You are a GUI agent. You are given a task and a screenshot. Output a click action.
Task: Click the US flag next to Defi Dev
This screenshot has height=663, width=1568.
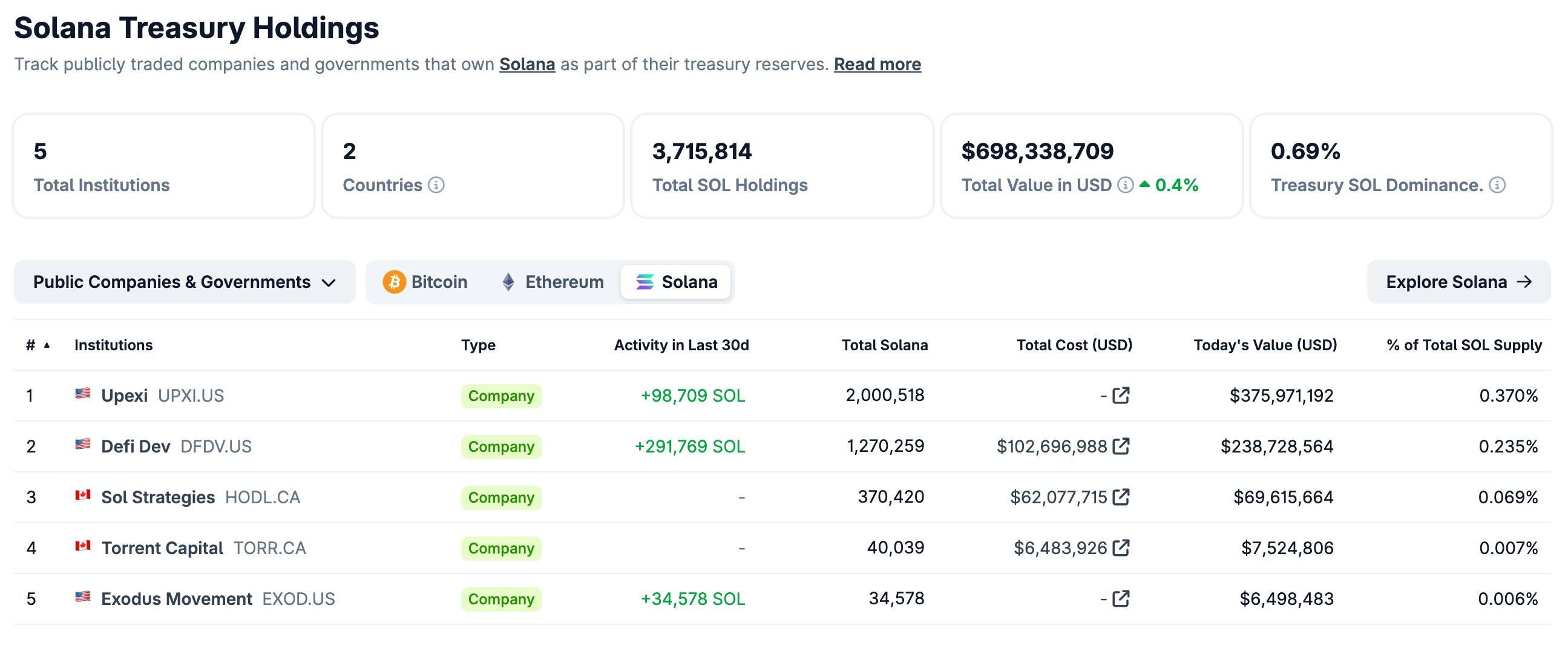(83, 444)
